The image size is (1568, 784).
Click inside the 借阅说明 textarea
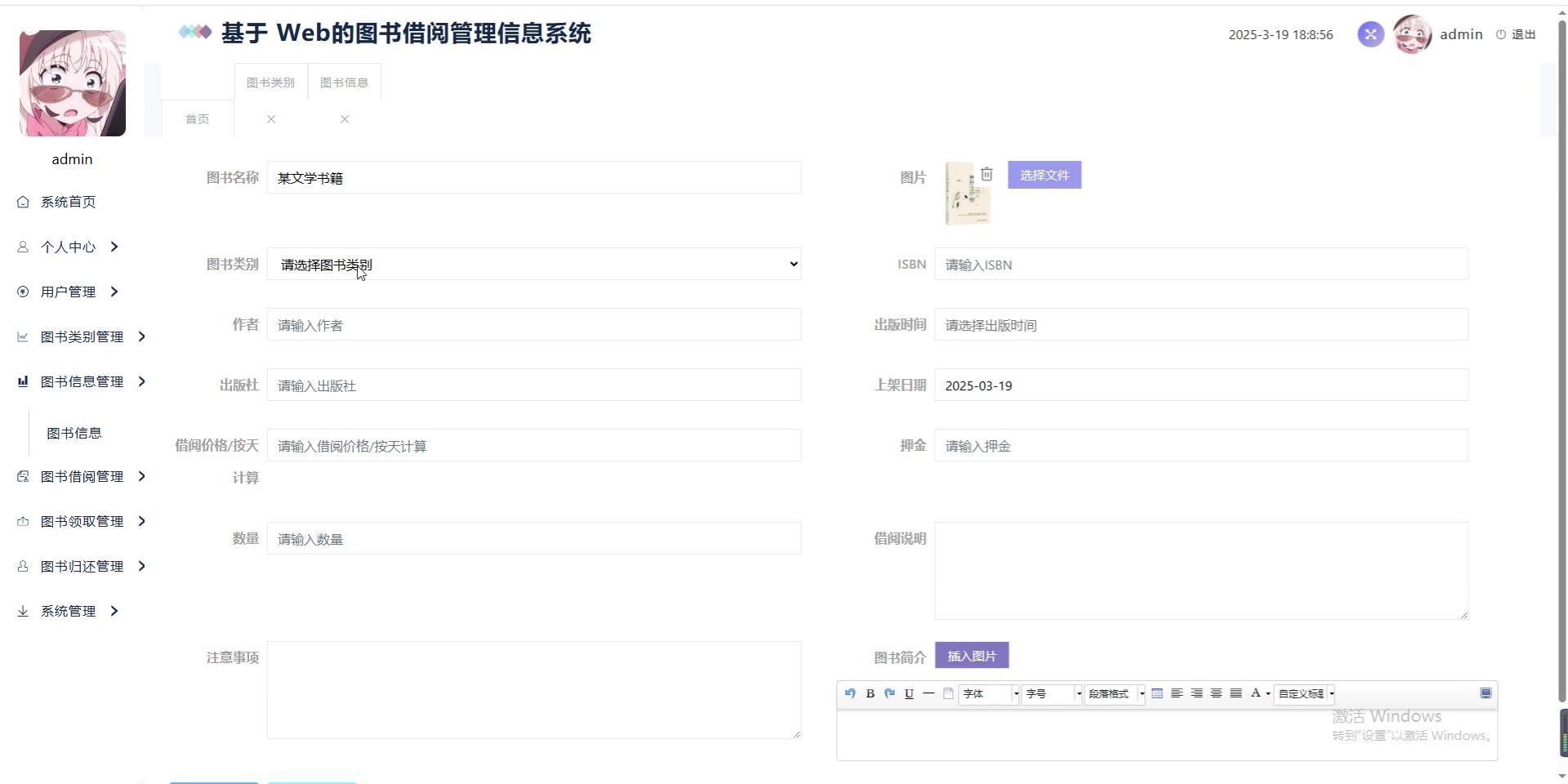click(1201, 571)
